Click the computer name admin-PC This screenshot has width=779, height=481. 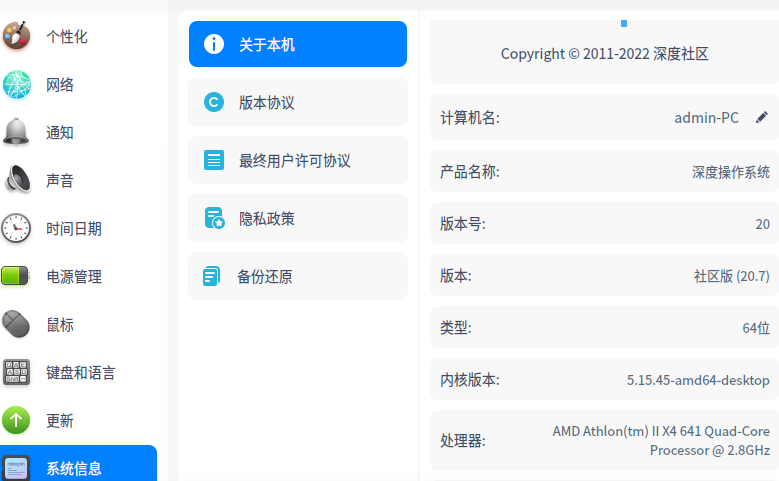(706, 118)
